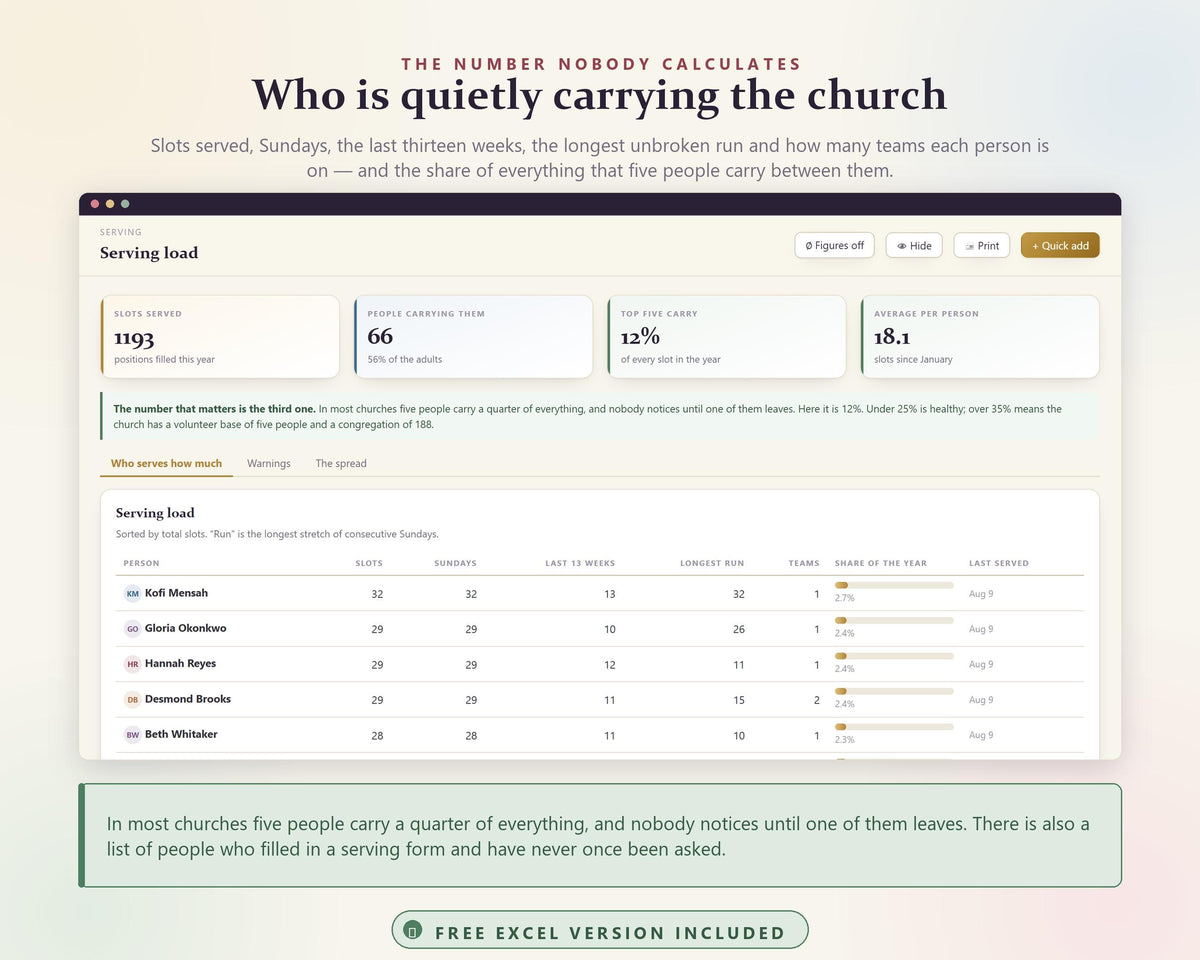Open The spread tab
The width and height of the screenshot is (1200, 960).
[x=341, y=463]
